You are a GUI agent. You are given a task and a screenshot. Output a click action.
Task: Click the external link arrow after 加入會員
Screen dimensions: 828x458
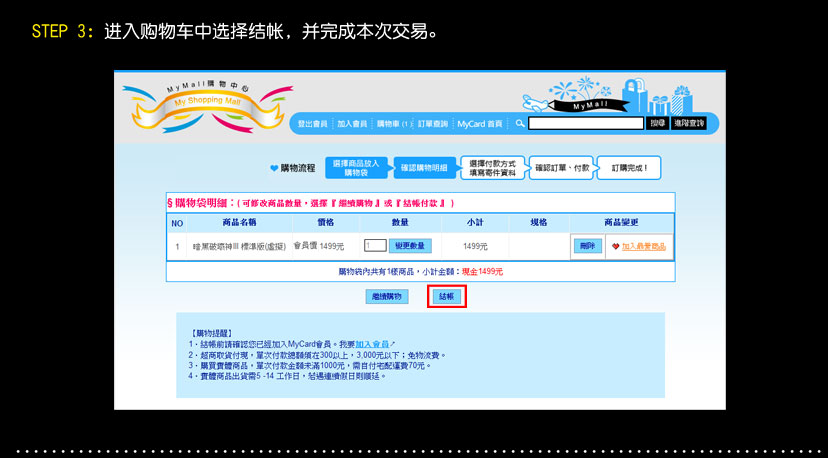tap(393, 344)
